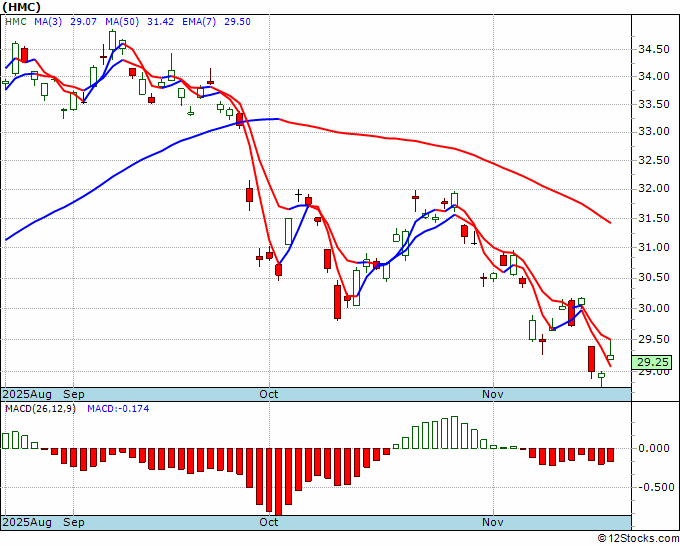This screenshot has height=546, width=680.
Task: Click the 30.00 price axis label
Action: pos(654,308)
